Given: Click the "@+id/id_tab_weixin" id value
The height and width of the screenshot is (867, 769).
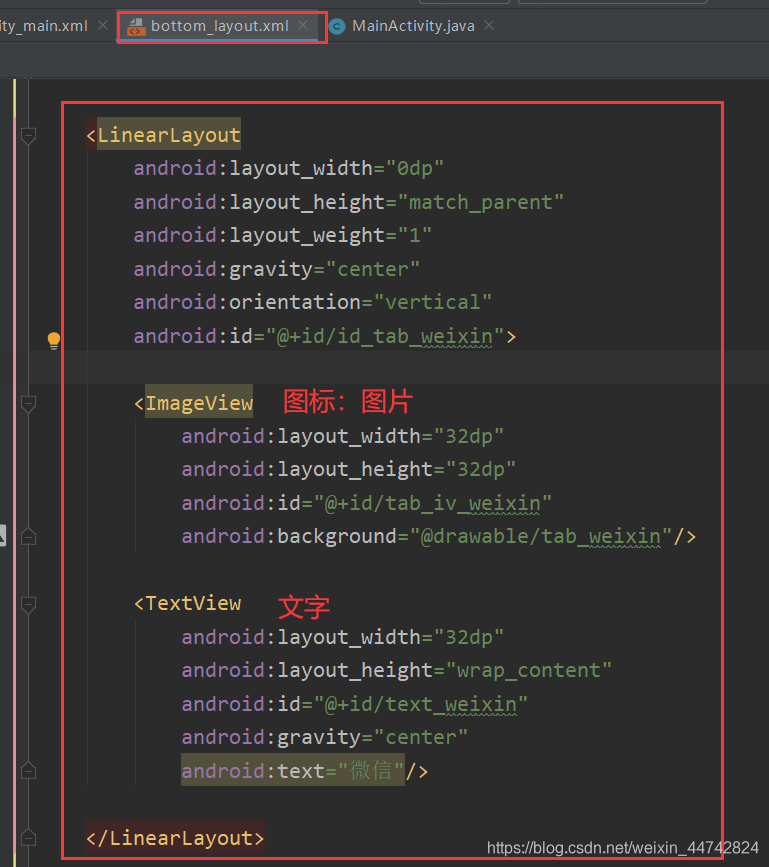Looking at the screenshot, I should (384, 336).
